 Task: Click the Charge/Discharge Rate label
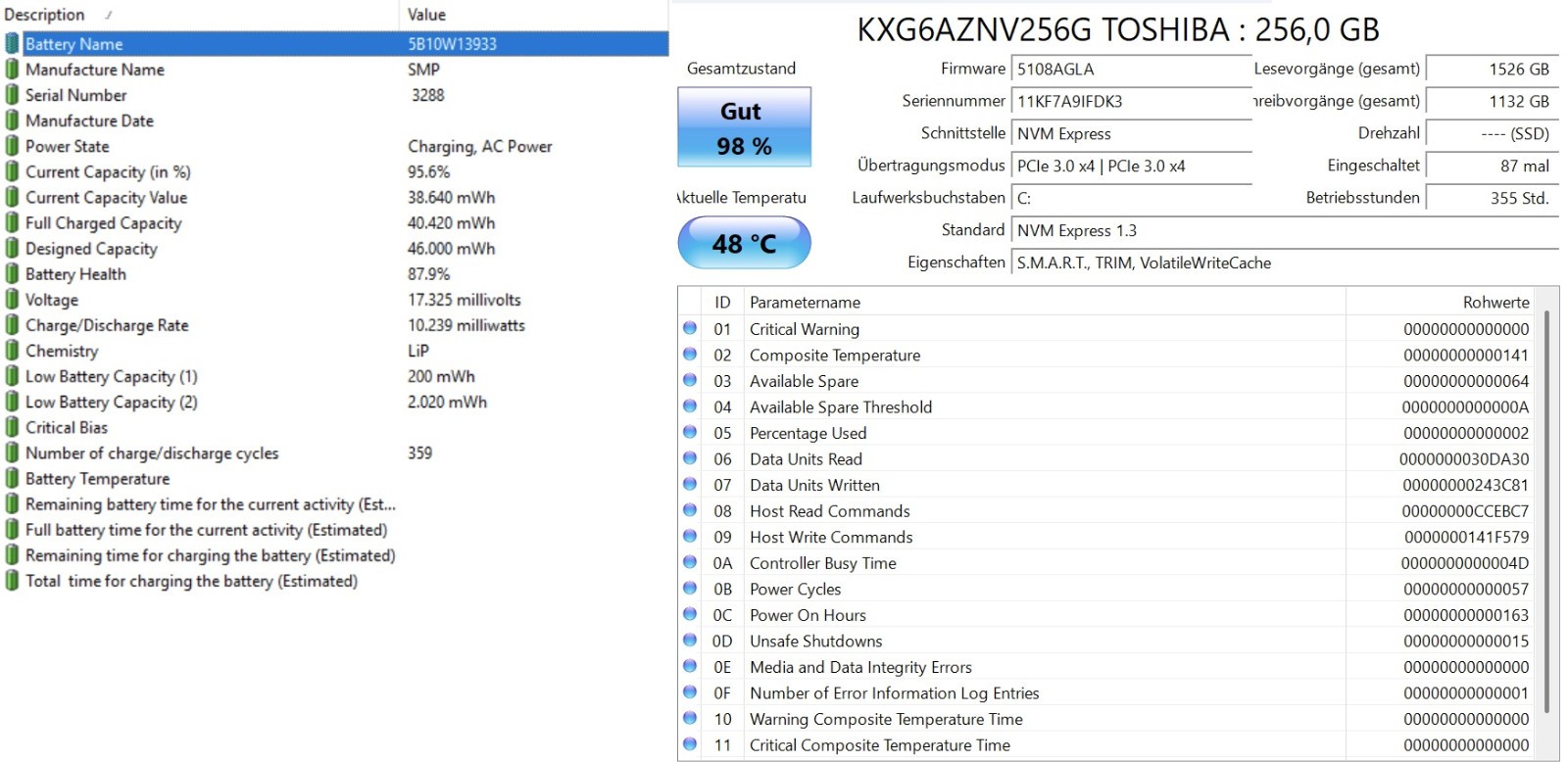tap(107, 324)
